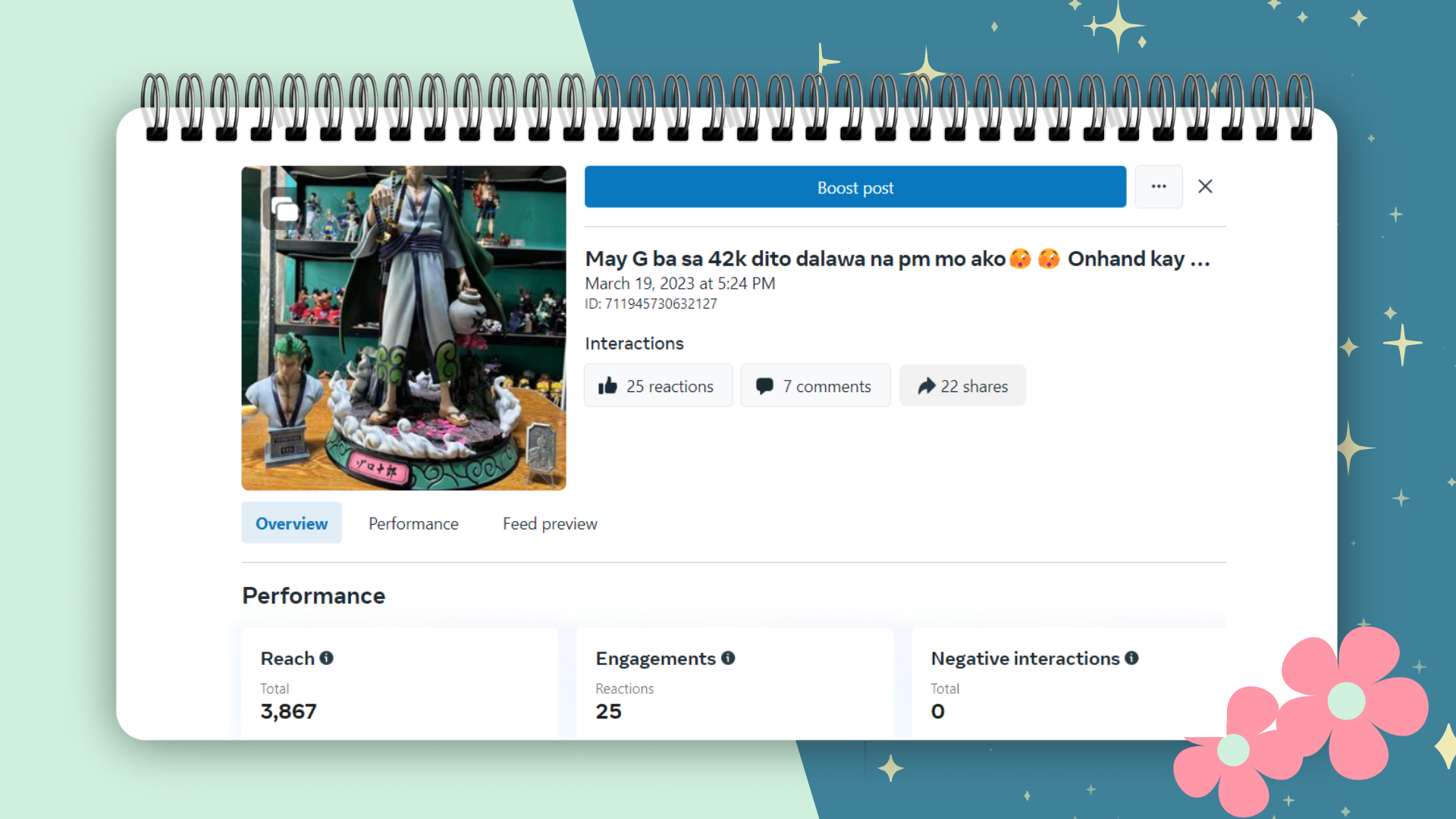1456x819 pixels.
Task: Open the three-dot more options menu
Action: [1158, 187]
